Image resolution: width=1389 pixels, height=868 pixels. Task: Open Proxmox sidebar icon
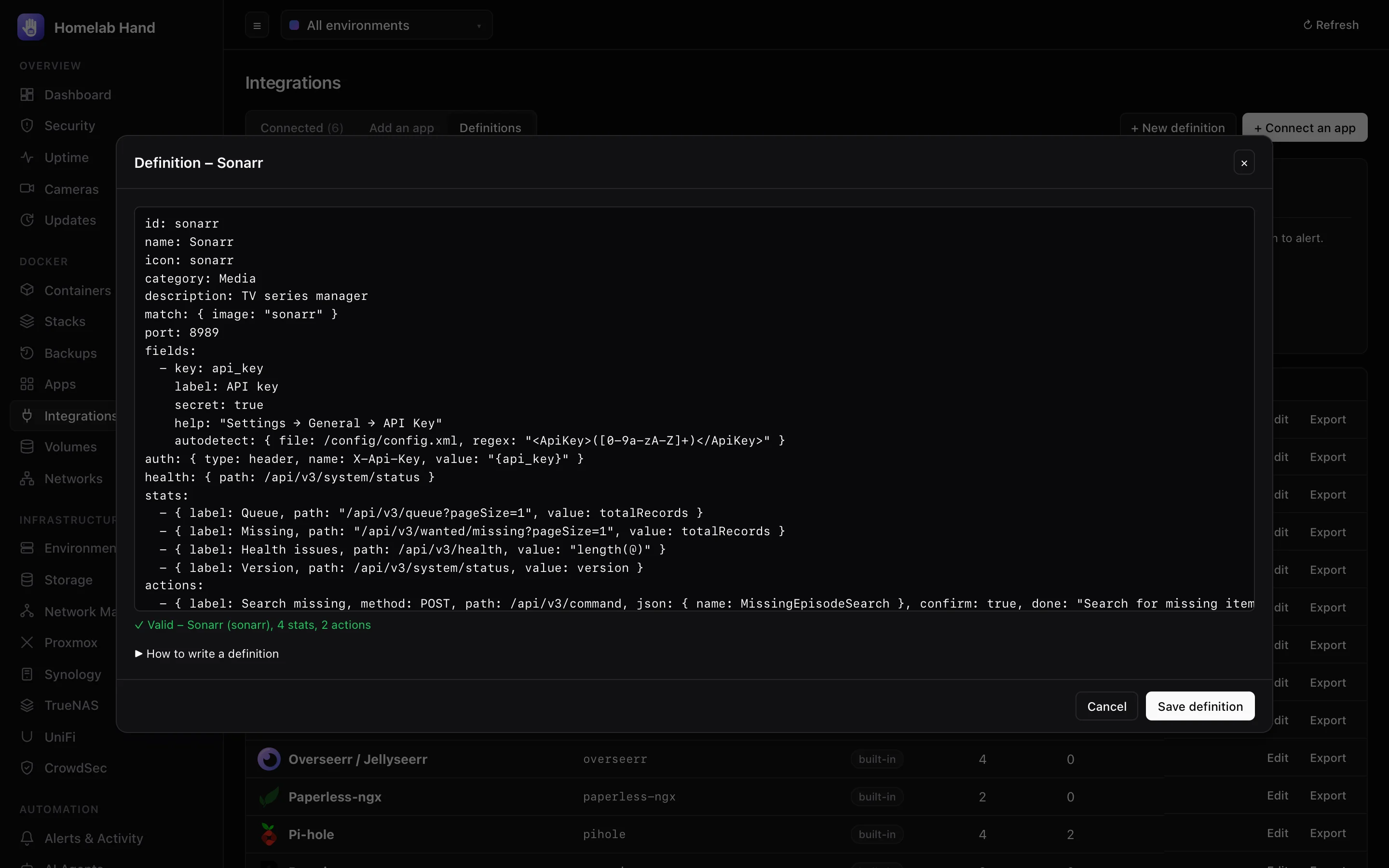pos(27,642)
